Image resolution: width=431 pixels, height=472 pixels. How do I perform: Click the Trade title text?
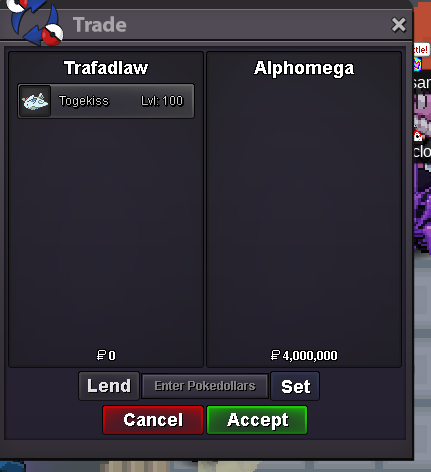(100, 25)
